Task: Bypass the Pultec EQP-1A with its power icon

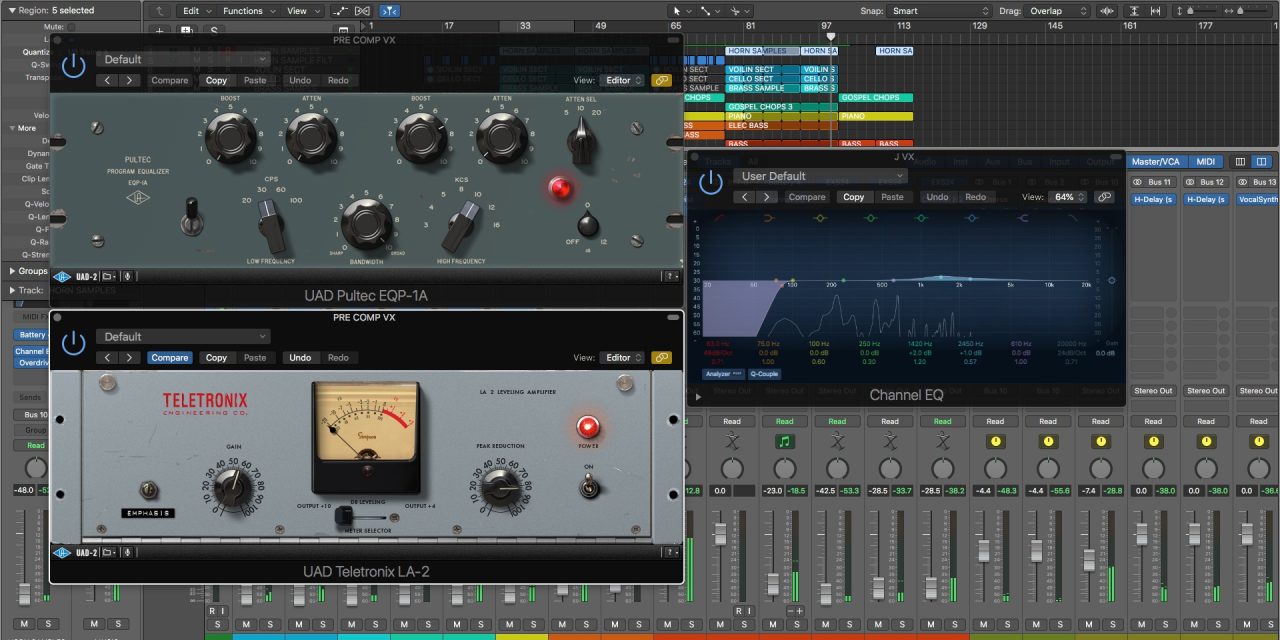Action: click(73, 66)
